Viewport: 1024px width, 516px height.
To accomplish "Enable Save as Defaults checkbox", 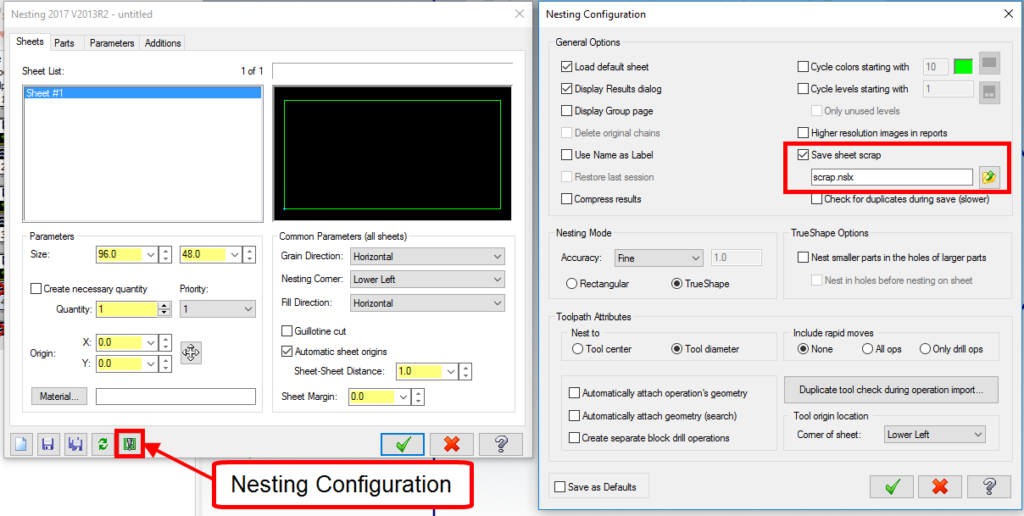I will 560,487.
